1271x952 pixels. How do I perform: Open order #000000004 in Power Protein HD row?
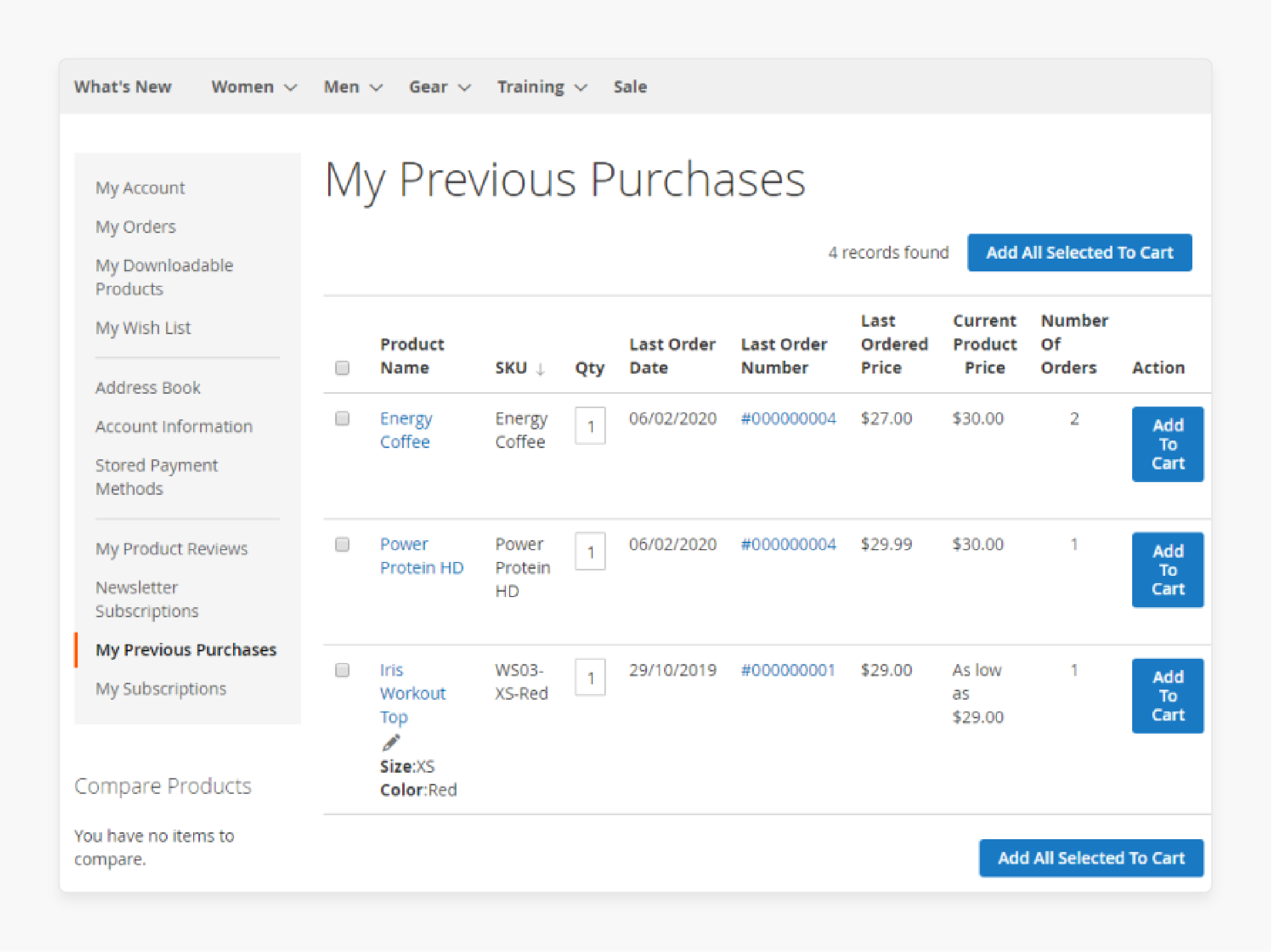[x=788, y=544]
